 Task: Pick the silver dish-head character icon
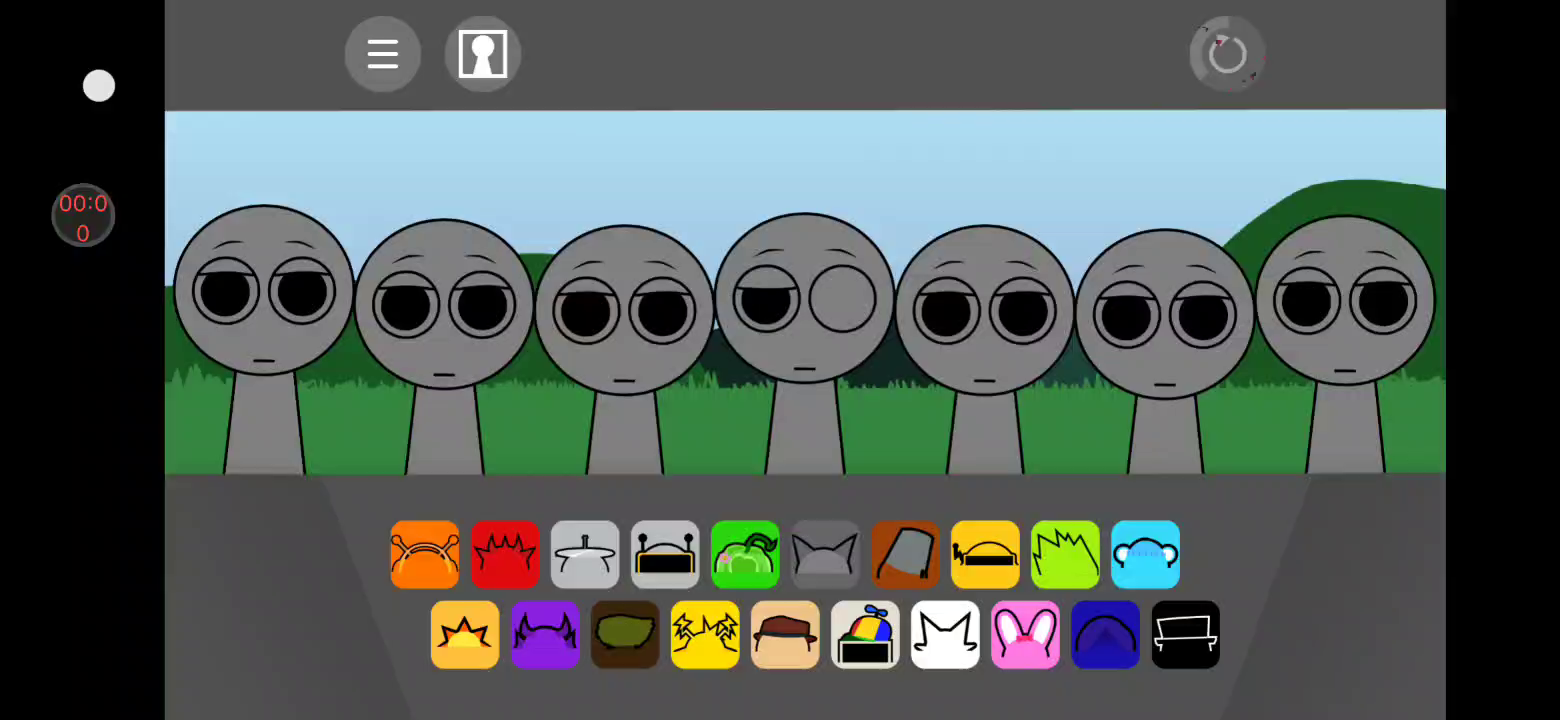point(585,555)
